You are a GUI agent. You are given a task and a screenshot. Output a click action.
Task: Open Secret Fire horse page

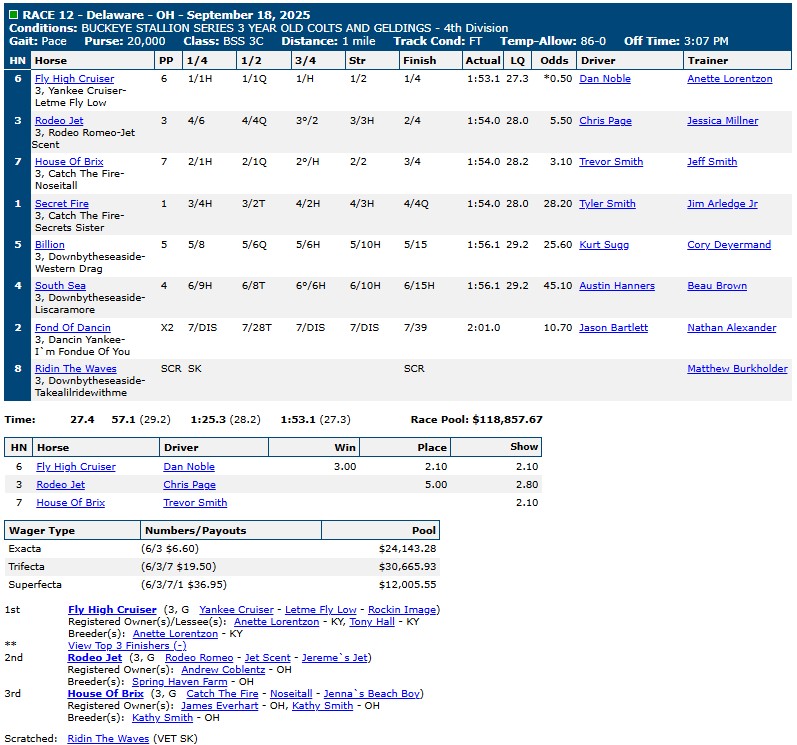coord(62,204)
